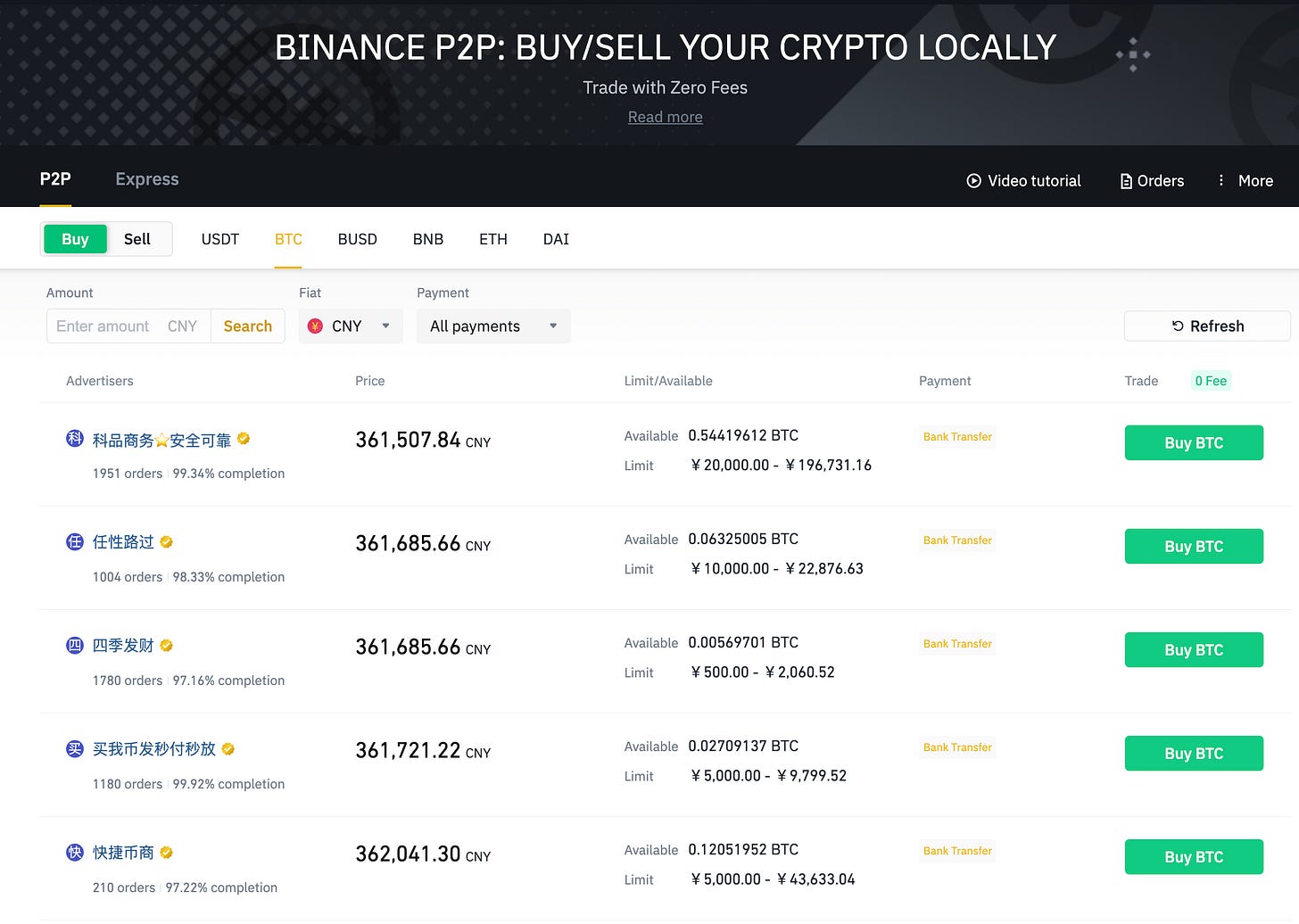
Task: Click the Refresh button
Action: (1207, 326)
